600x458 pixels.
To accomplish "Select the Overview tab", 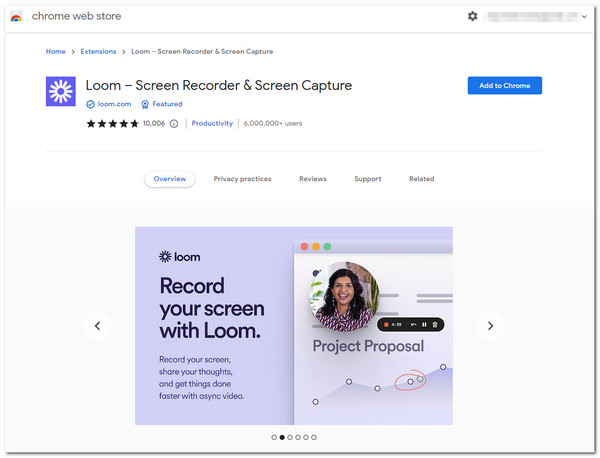I will point(170,179).
